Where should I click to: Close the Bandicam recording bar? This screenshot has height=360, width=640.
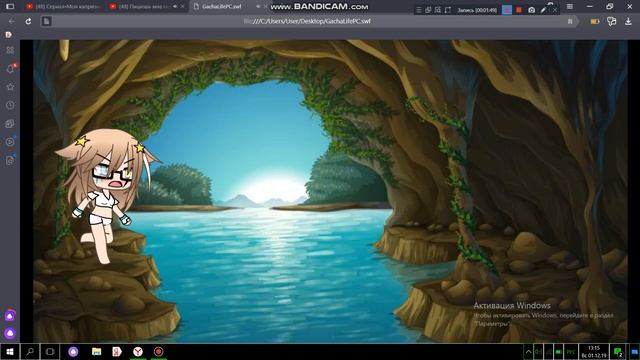coord(555,10)
